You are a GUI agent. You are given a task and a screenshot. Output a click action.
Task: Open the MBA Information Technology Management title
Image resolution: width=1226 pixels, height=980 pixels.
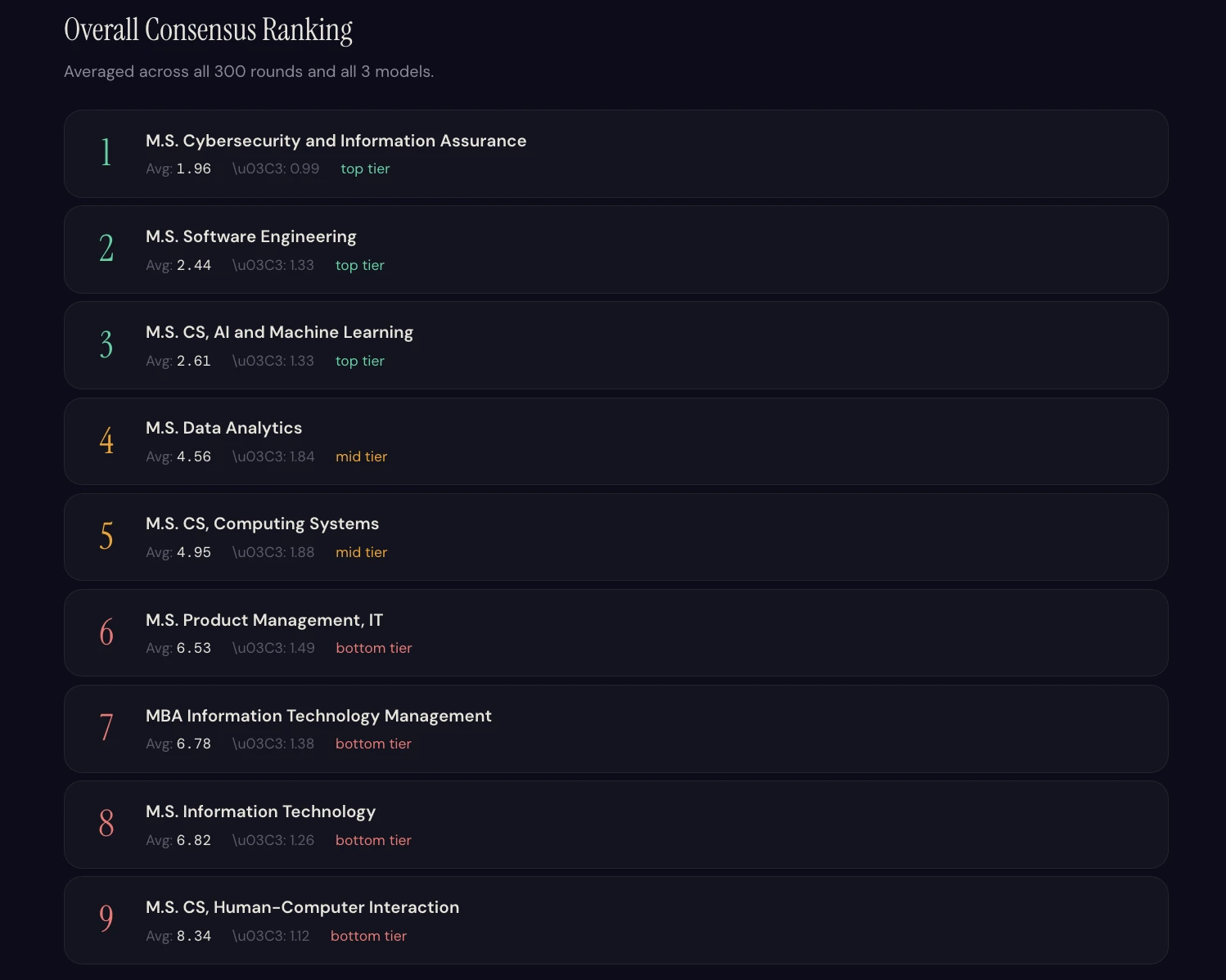pyautogui.click(x=318, y=716)
